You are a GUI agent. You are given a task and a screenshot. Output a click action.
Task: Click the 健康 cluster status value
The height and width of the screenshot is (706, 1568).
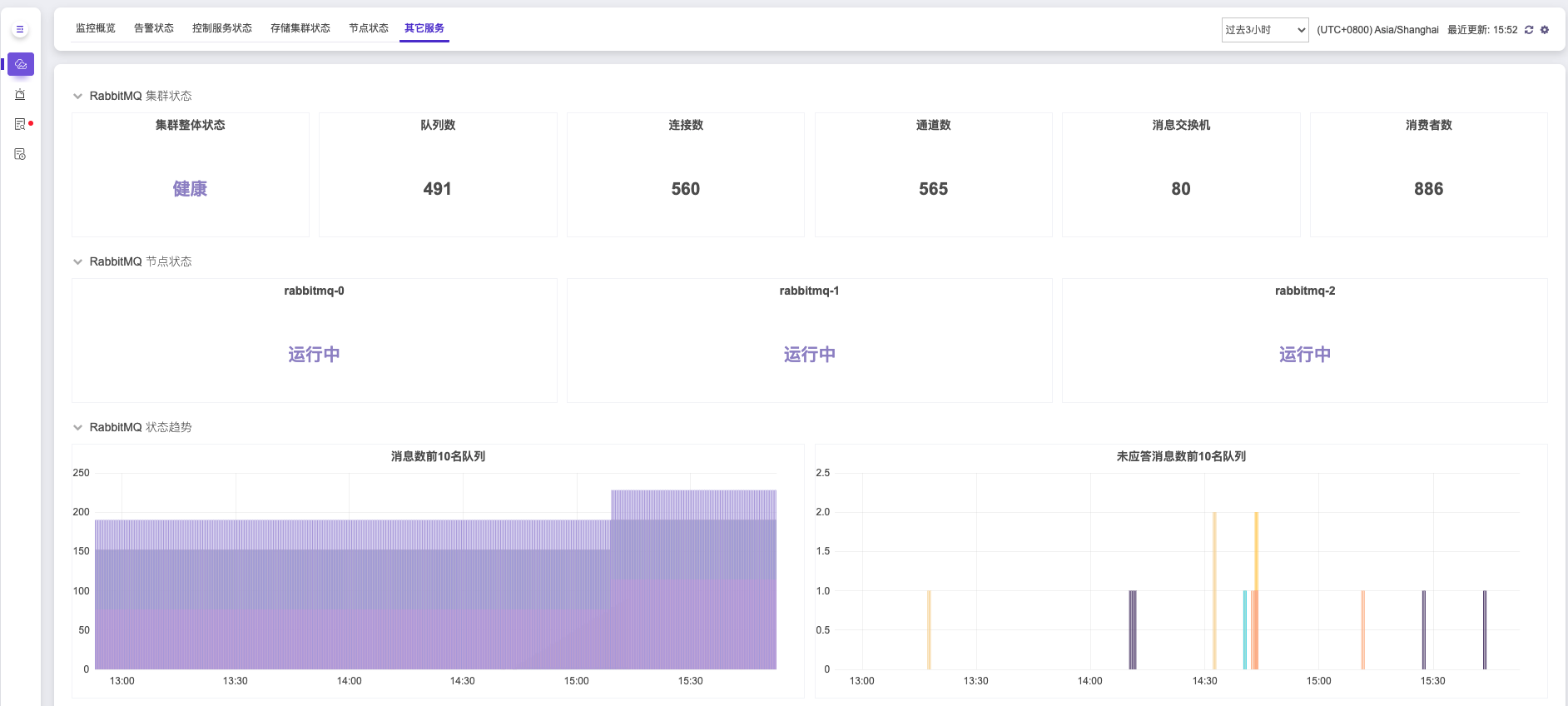point(190,189)
